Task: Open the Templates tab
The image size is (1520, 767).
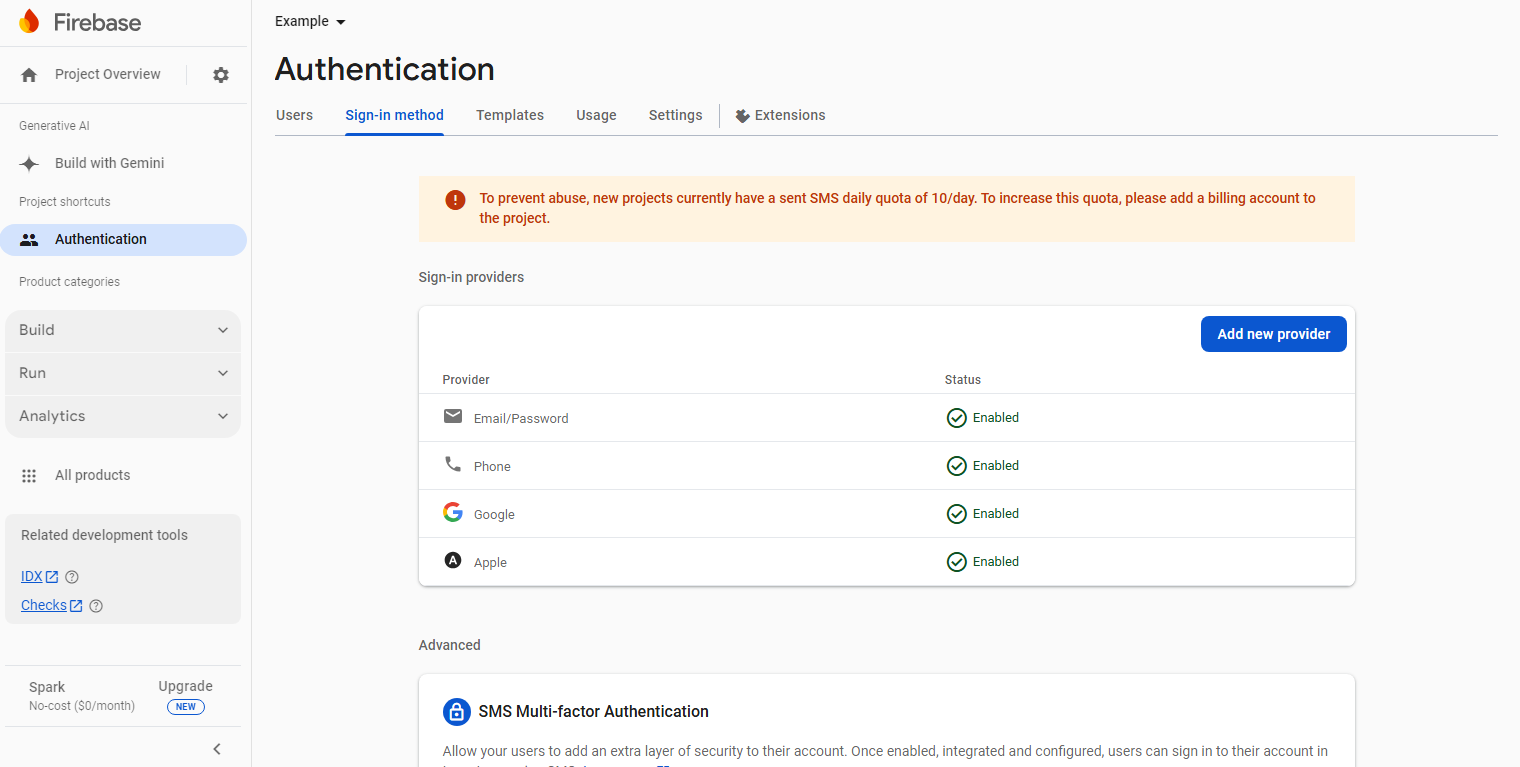Action: pyautogui.click(x=510, y=115)
